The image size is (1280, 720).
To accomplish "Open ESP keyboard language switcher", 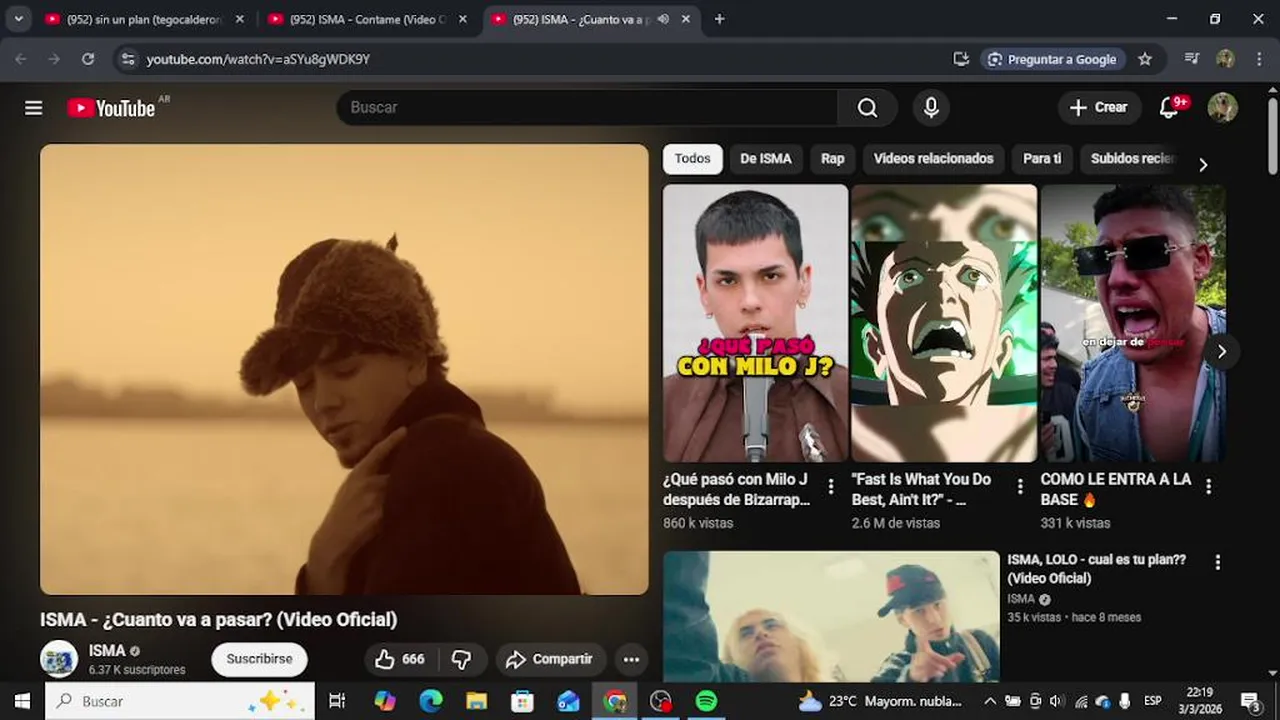I will point(1152,701).
